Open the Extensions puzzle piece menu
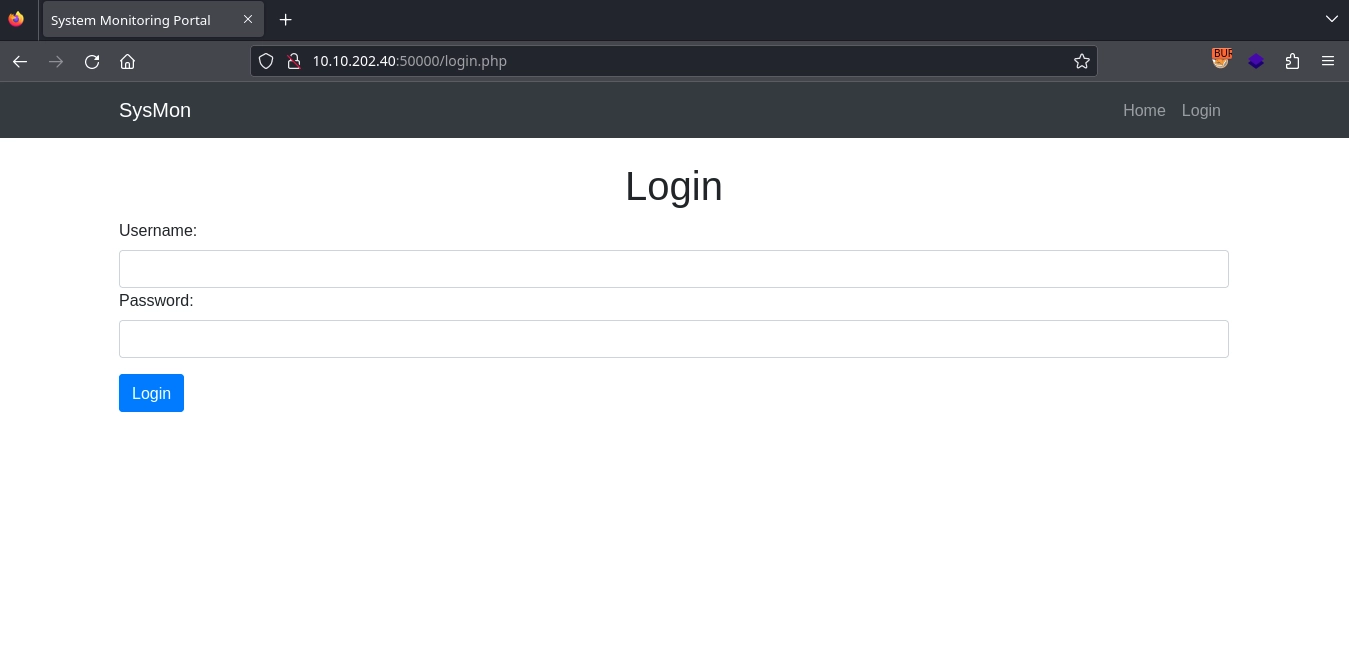 point(1292,61)
